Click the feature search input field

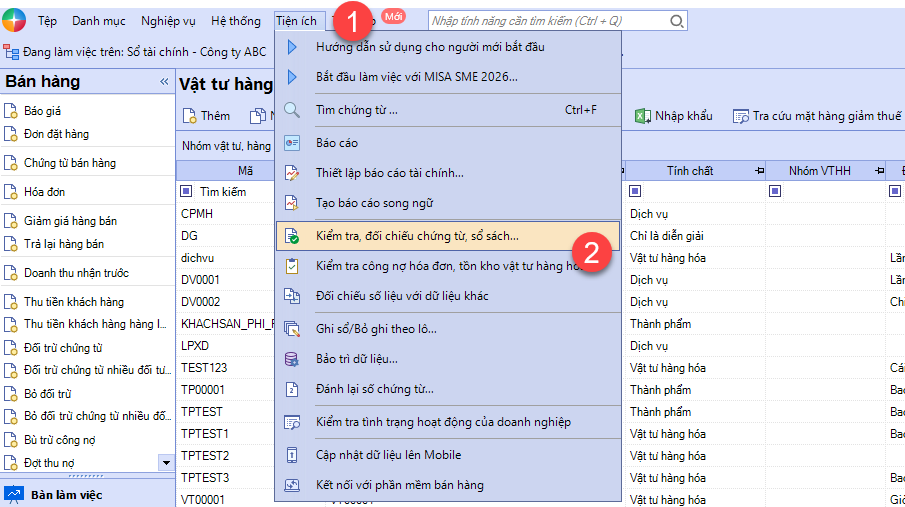[x=548, y=21]
